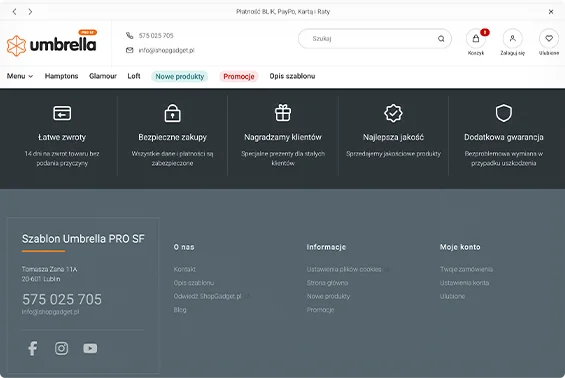This screenshot has width=565, height=378.
Task: Open Ulubione footer link
Action: point(452,296)
